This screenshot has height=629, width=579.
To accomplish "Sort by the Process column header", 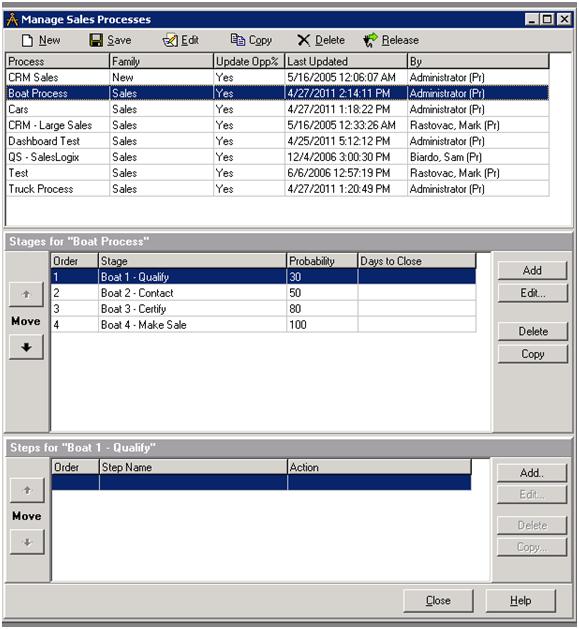I will tap(57, 61).
